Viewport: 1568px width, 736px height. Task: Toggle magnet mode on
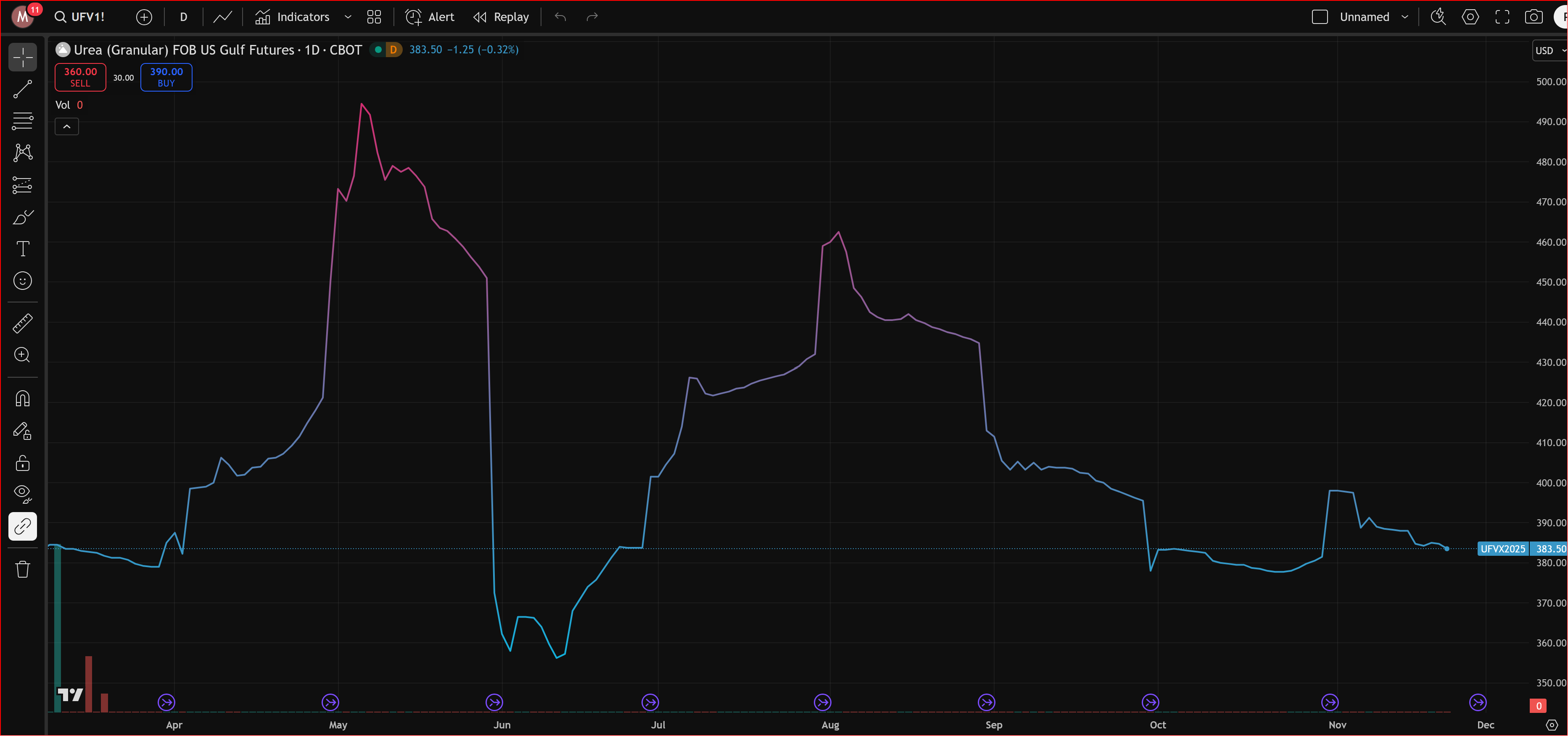23,398
